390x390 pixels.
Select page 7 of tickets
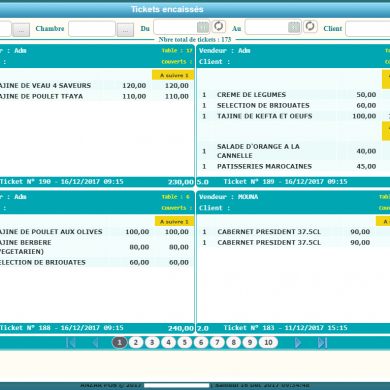217,342
